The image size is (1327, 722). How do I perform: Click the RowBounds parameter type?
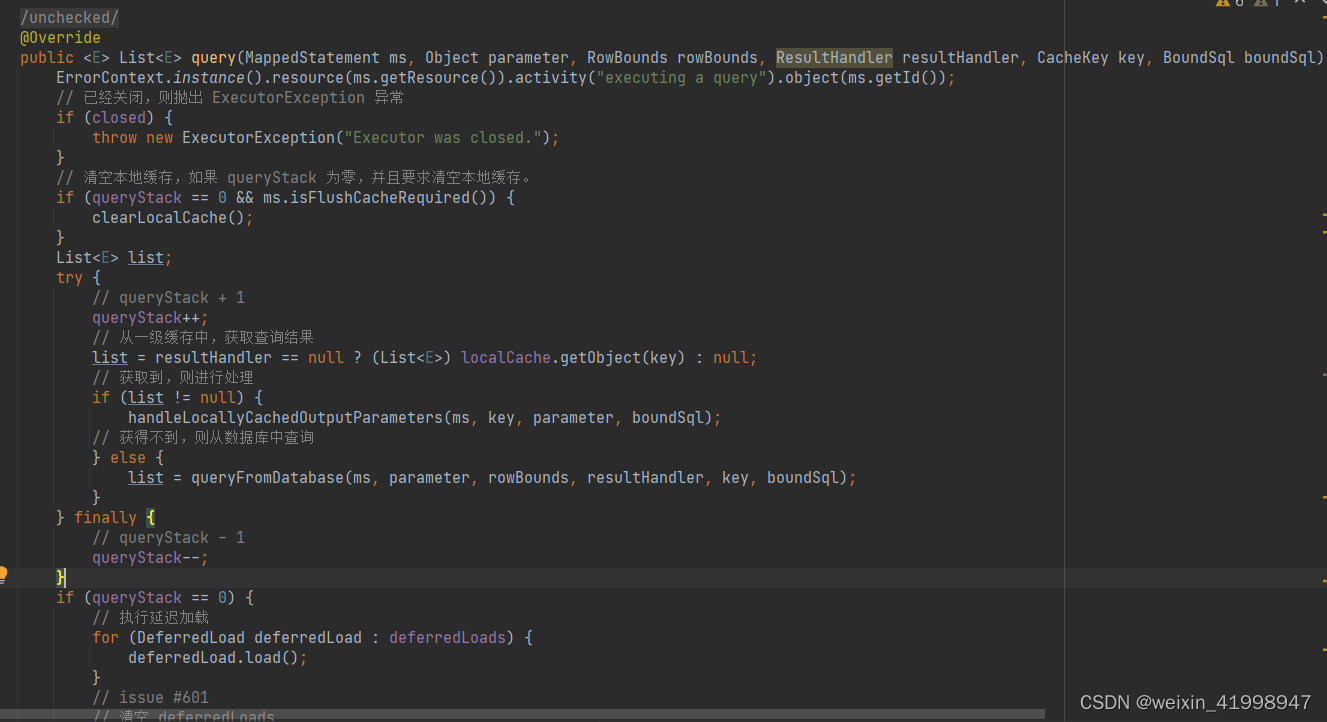coord(627,58)
